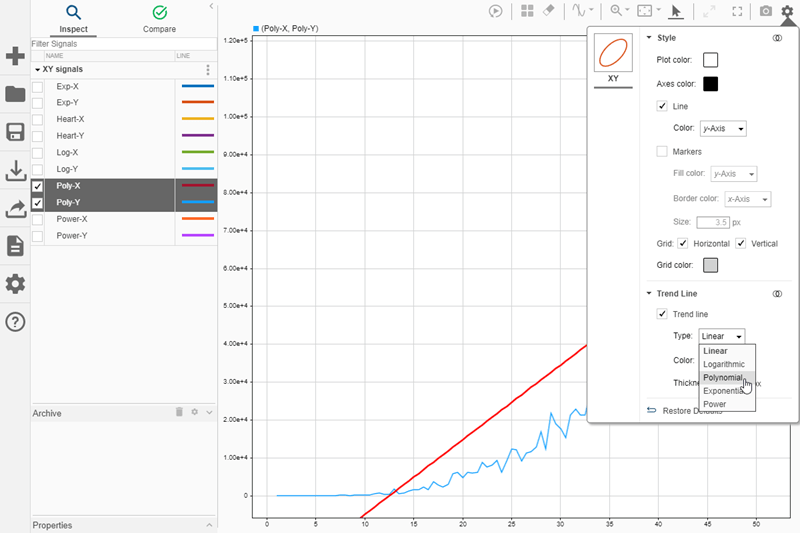The image size is (800, 533).
Task: Delete archive with trash icon
Action: (x=179, y=412)
